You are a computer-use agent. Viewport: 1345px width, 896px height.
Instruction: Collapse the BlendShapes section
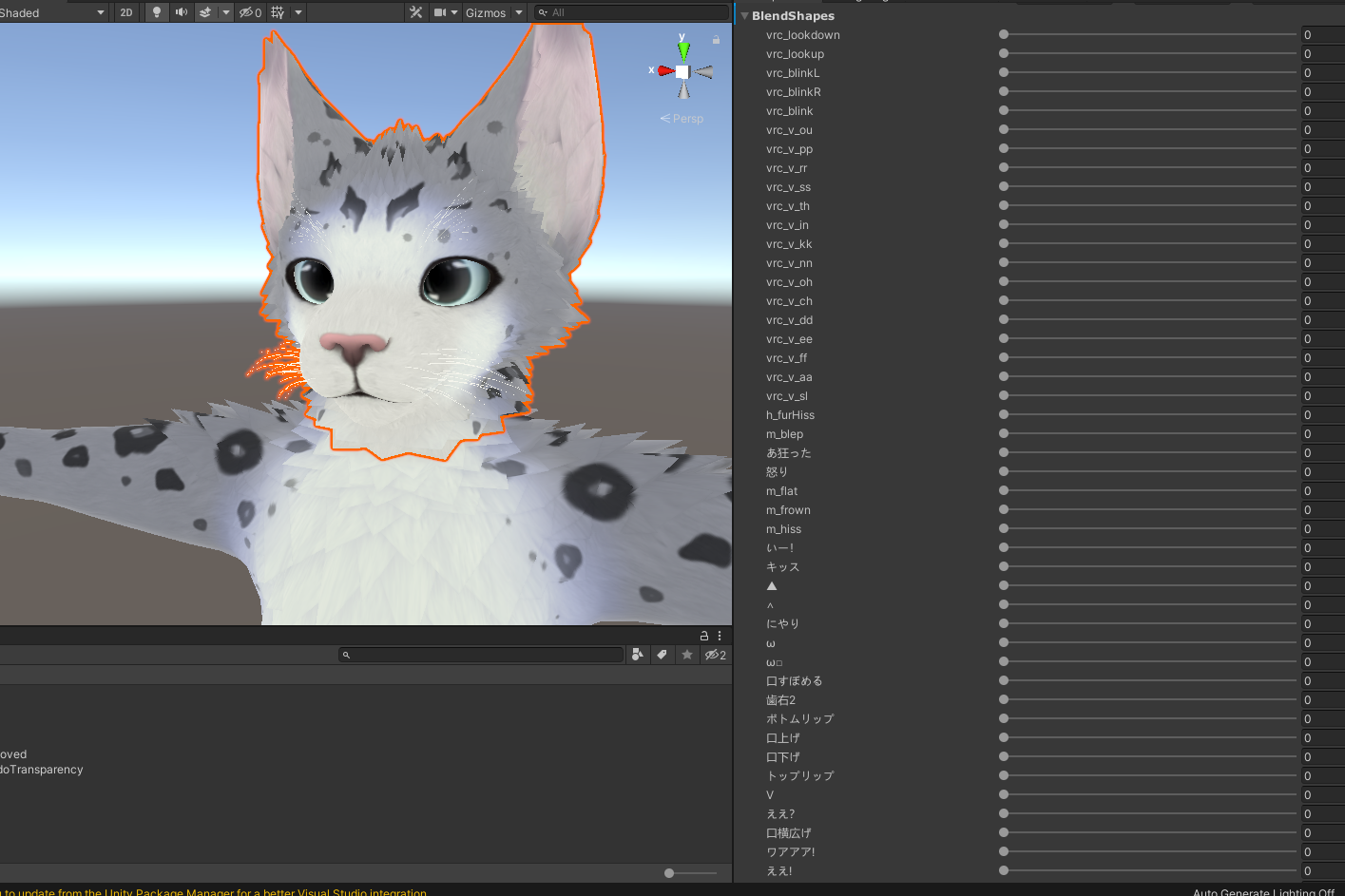pos(745,16)
